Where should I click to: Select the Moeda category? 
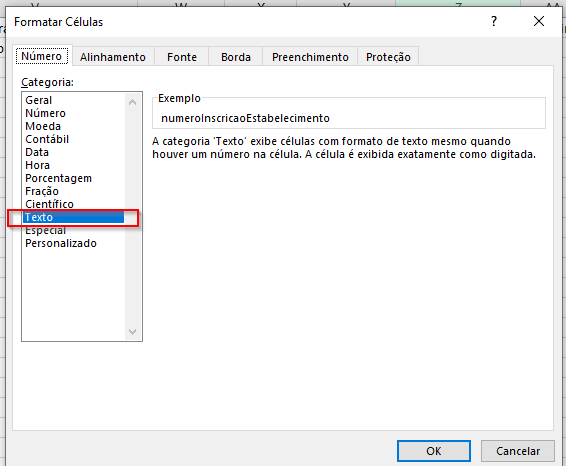(43, 126)
